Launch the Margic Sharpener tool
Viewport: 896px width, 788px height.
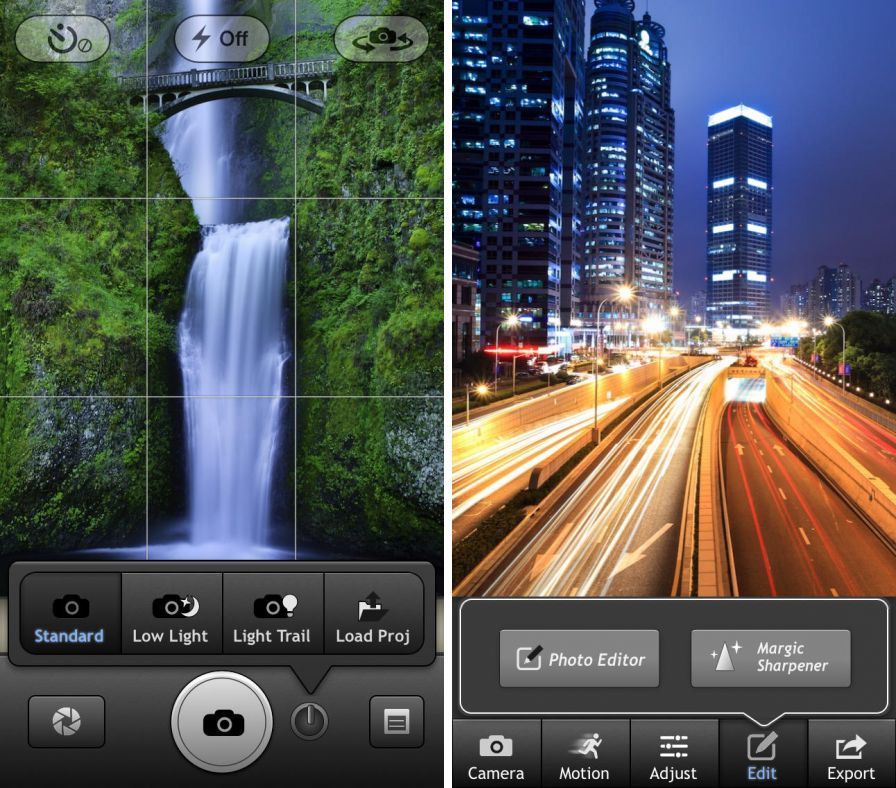(x=769, y=658)
